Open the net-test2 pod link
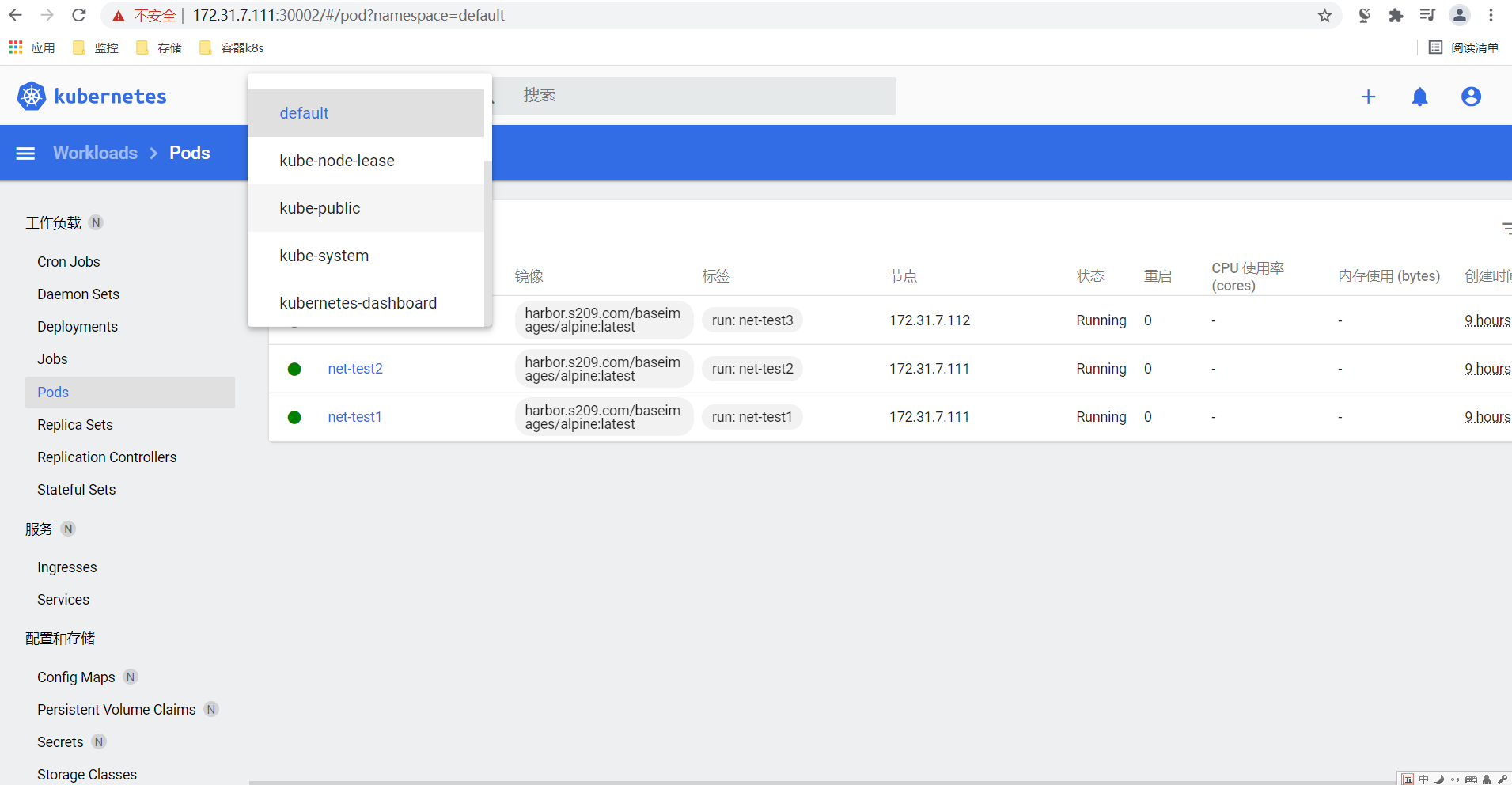Viewport: 1512px width, 785px height. pos(355,369)
